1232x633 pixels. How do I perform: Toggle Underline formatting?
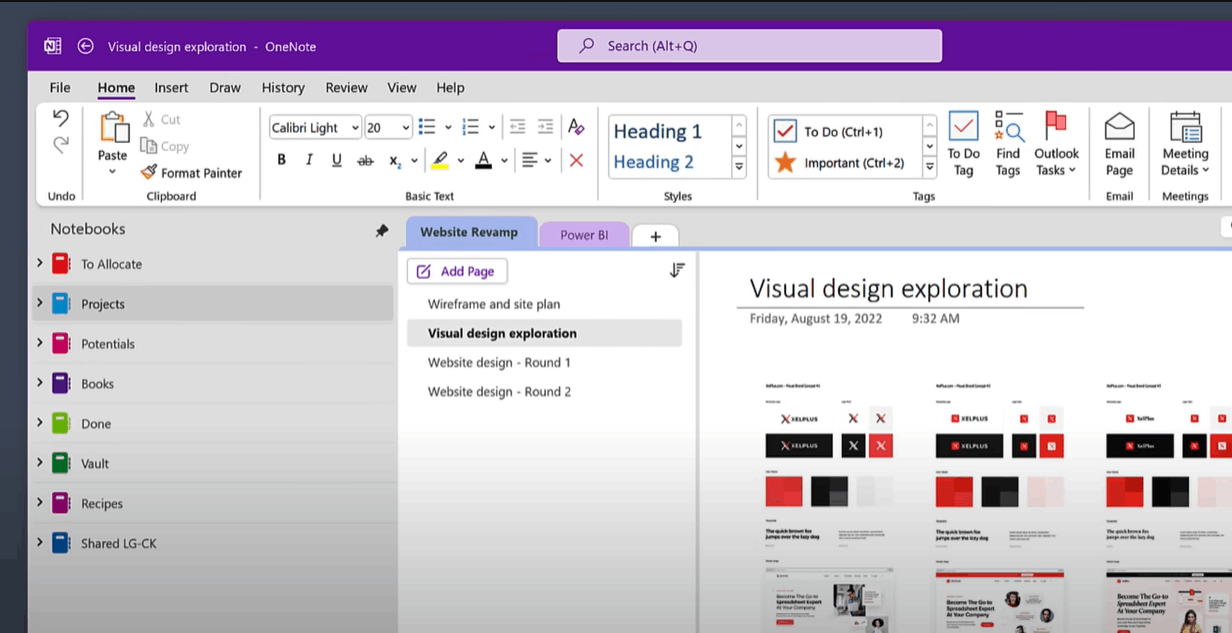click(336, 160)
